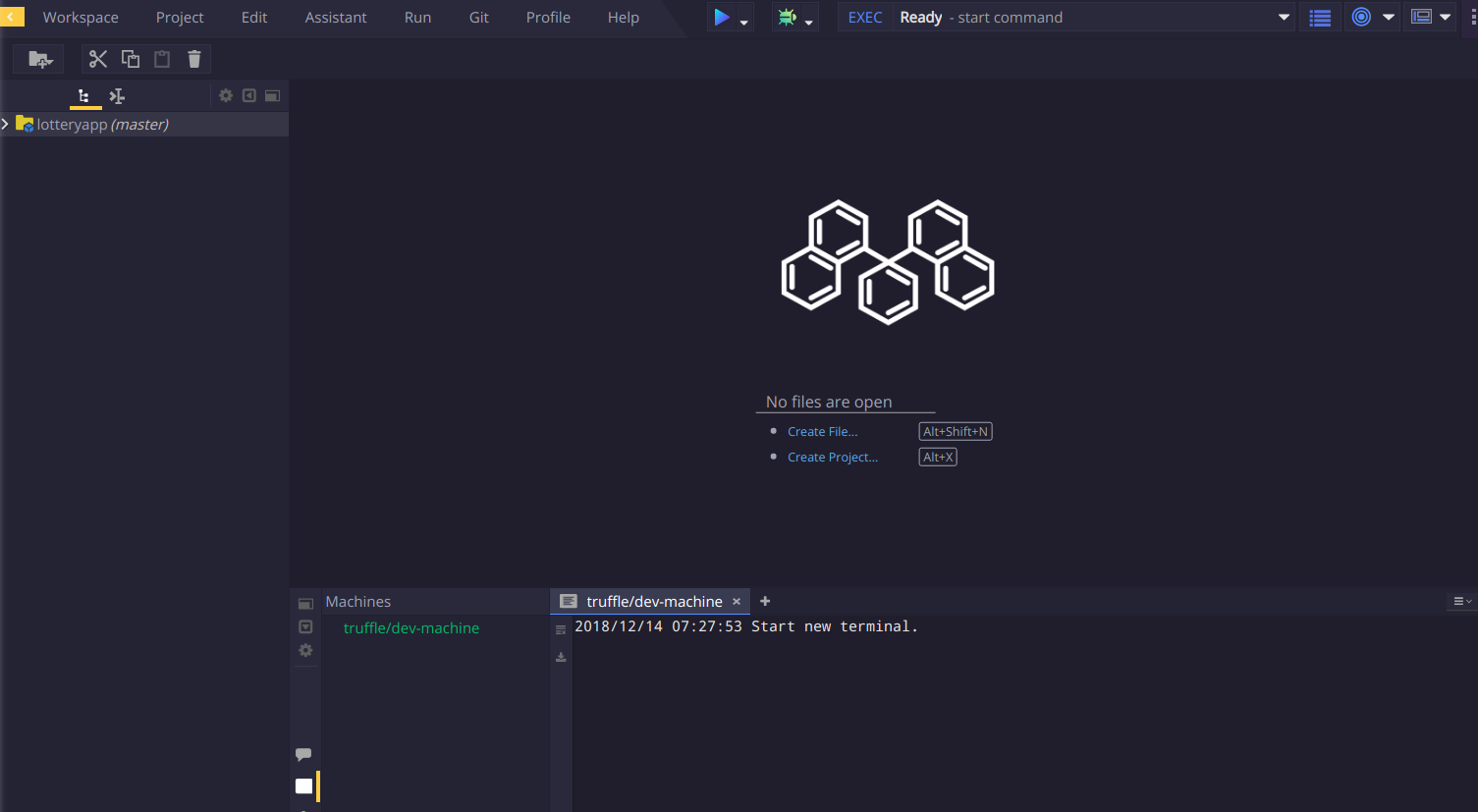Click the Machines panel header
The width and height of the screenshot is (1478, 812).
click(x=358, y=602)
